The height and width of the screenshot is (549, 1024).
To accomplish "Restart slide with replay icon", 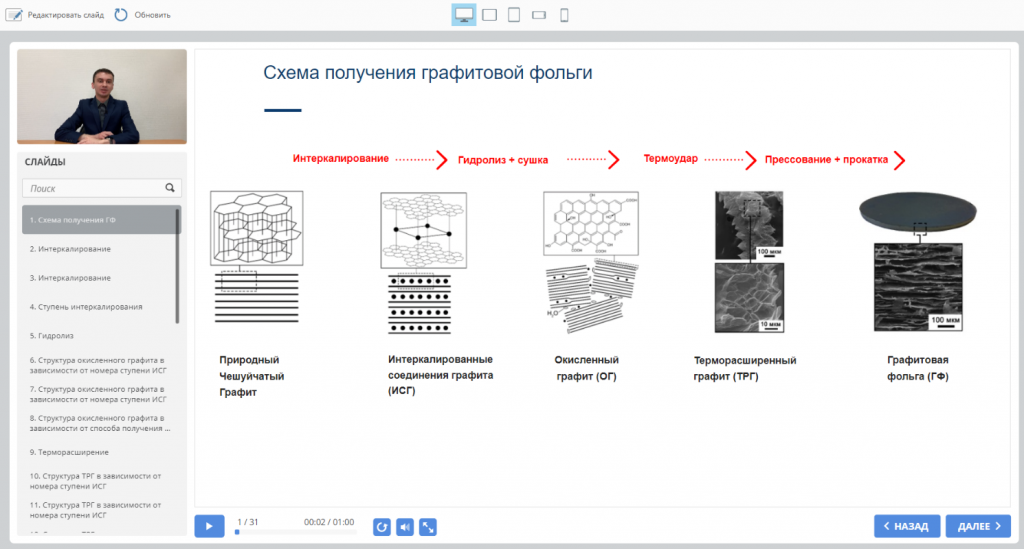I will coord(382,527).
